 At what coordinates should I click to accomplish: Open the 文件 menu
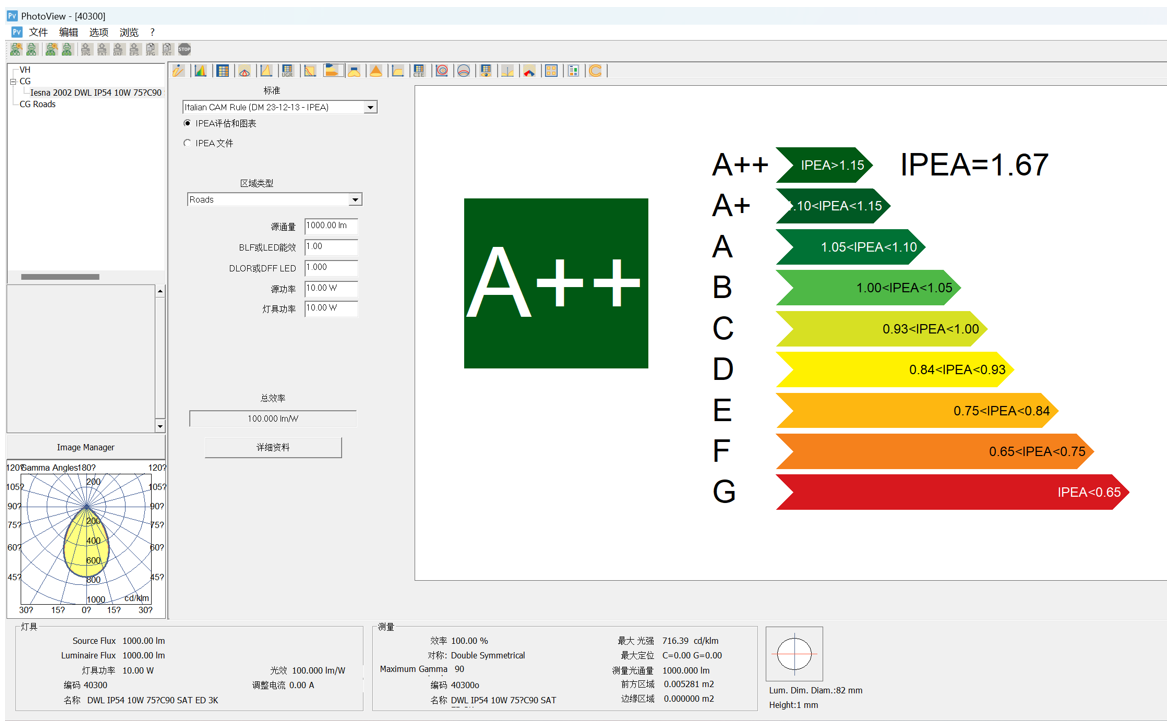38,33
